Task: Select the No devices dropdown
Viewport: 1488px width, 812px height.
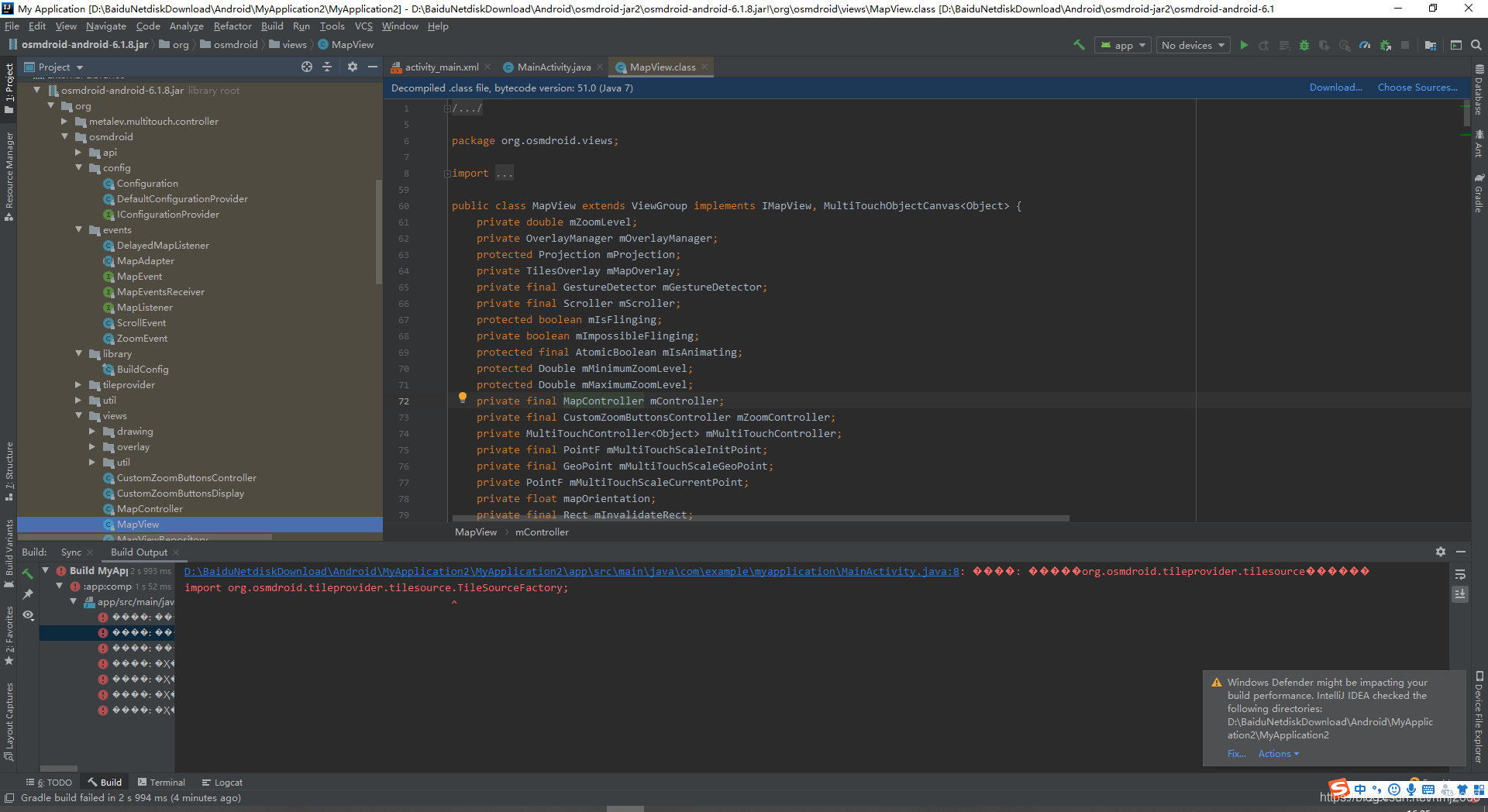Action: (x=1192, y=45)
